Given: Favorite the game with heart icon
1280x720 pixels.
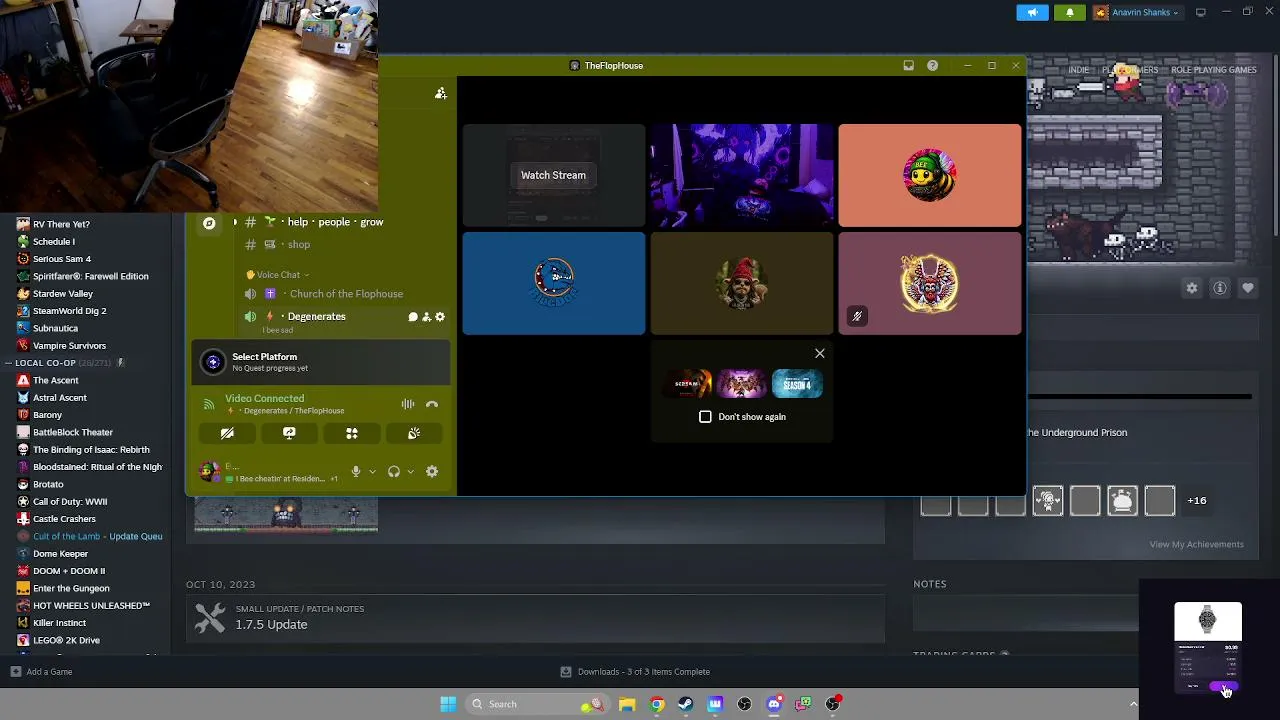Looking at the screenshot, I should [1248, 288].
